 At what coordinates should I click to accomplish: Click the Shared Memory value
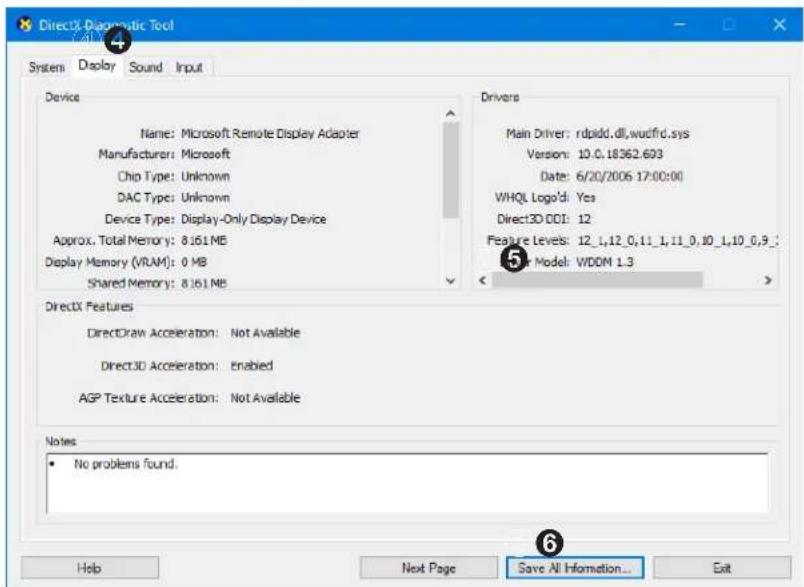coord(204,283)
